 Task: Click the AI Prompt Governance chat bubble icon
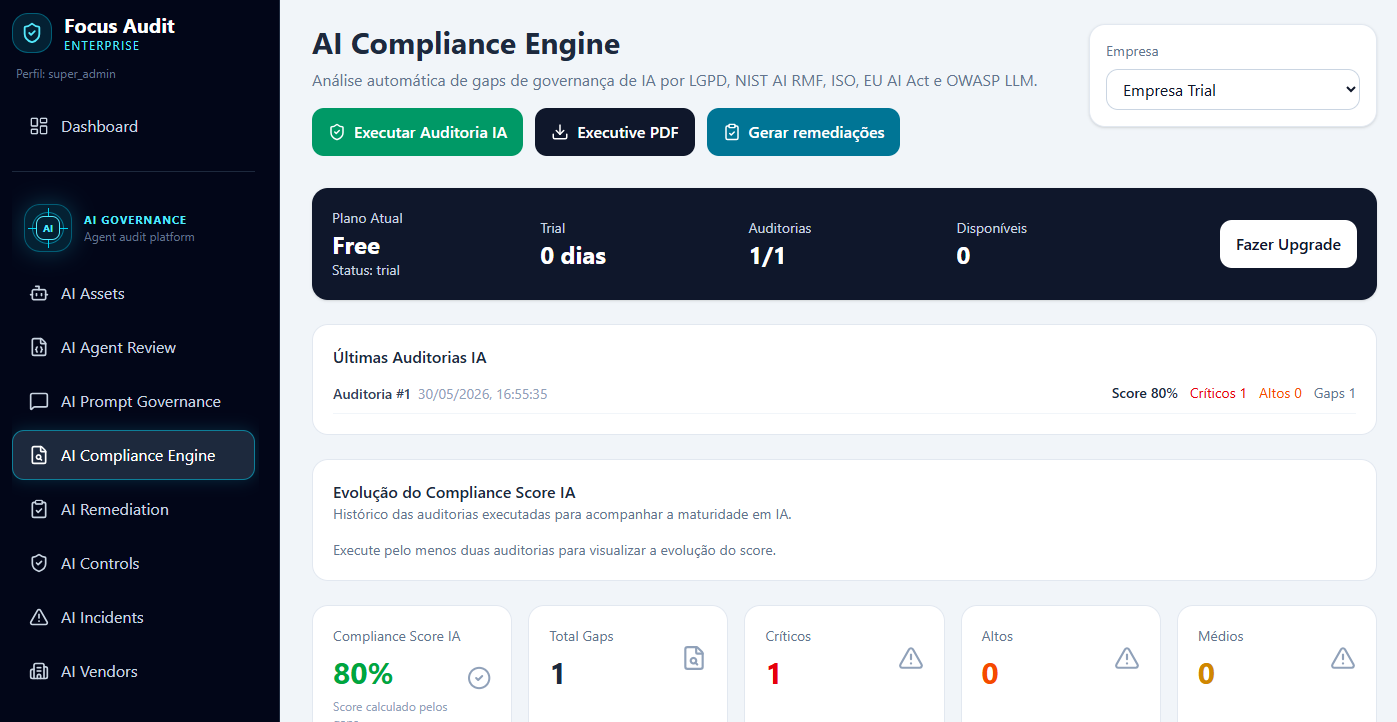pyautogui.click(x=39, y=401)
